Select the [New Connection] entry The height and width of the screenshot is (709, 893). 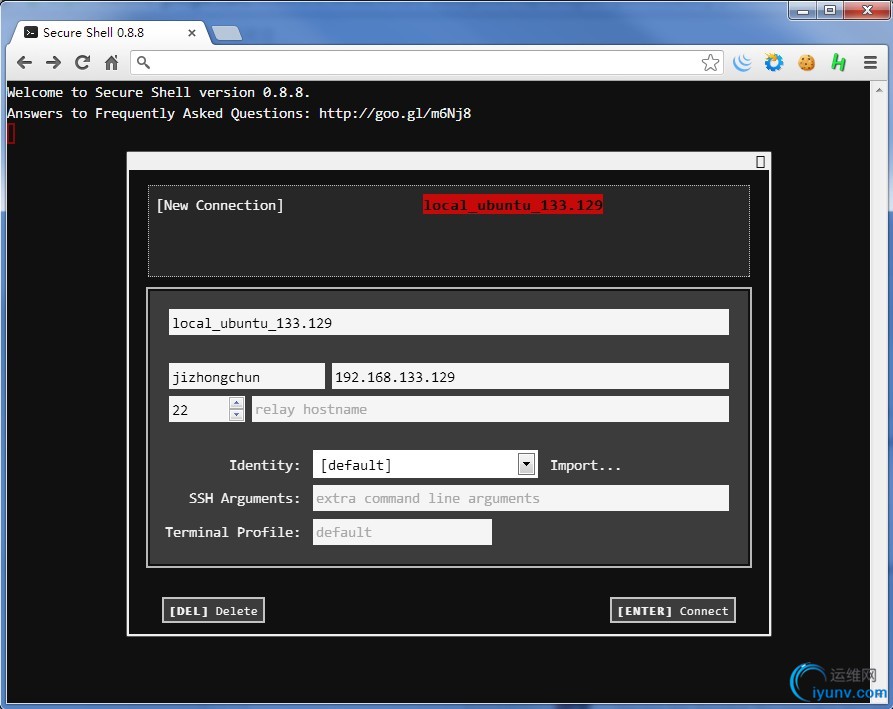click(220, 205)
